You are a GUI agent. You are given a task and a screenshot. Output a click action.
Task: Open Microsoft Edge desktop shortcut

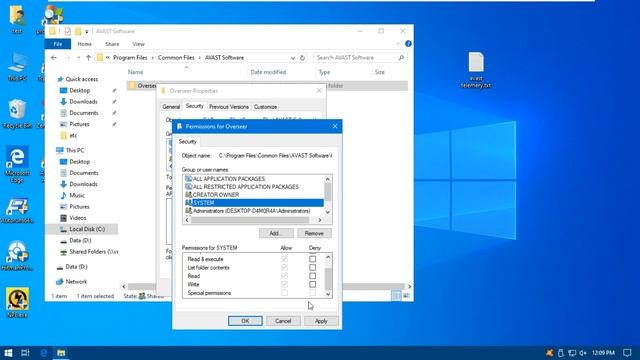click(17, 164)
